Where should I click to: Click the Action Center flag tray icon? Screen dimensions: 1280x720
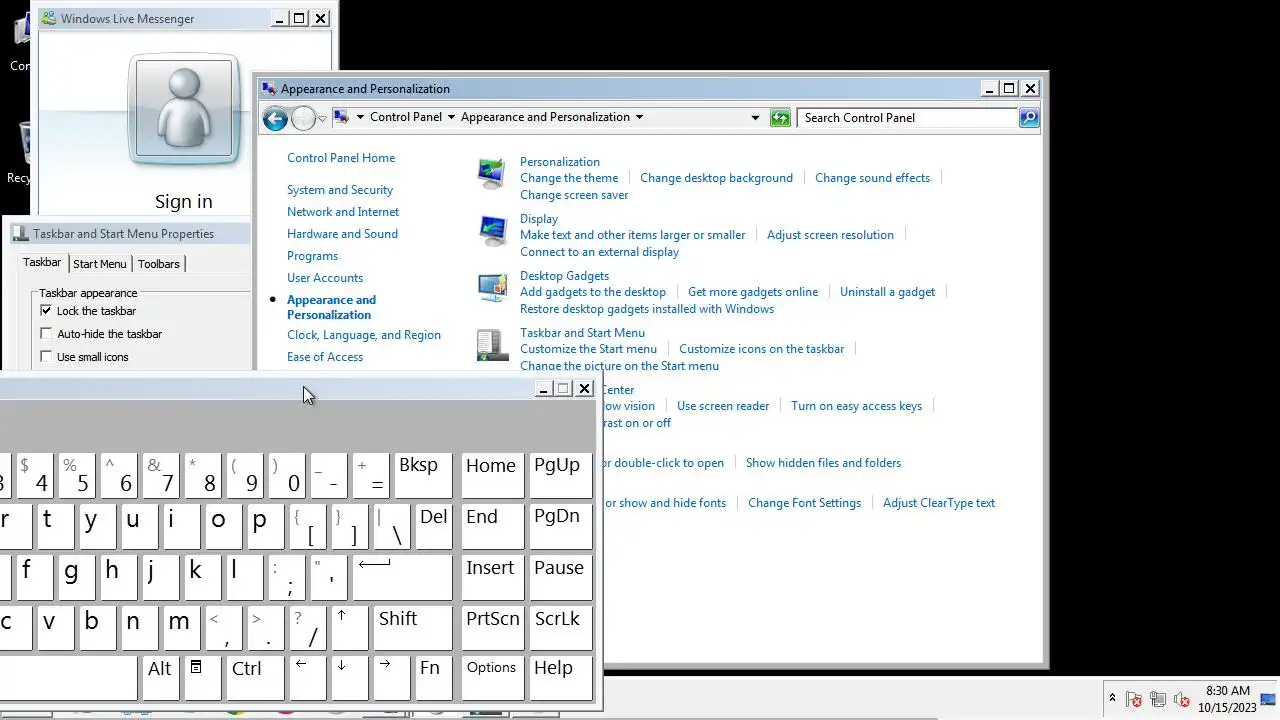click(x=1134, y=699)
